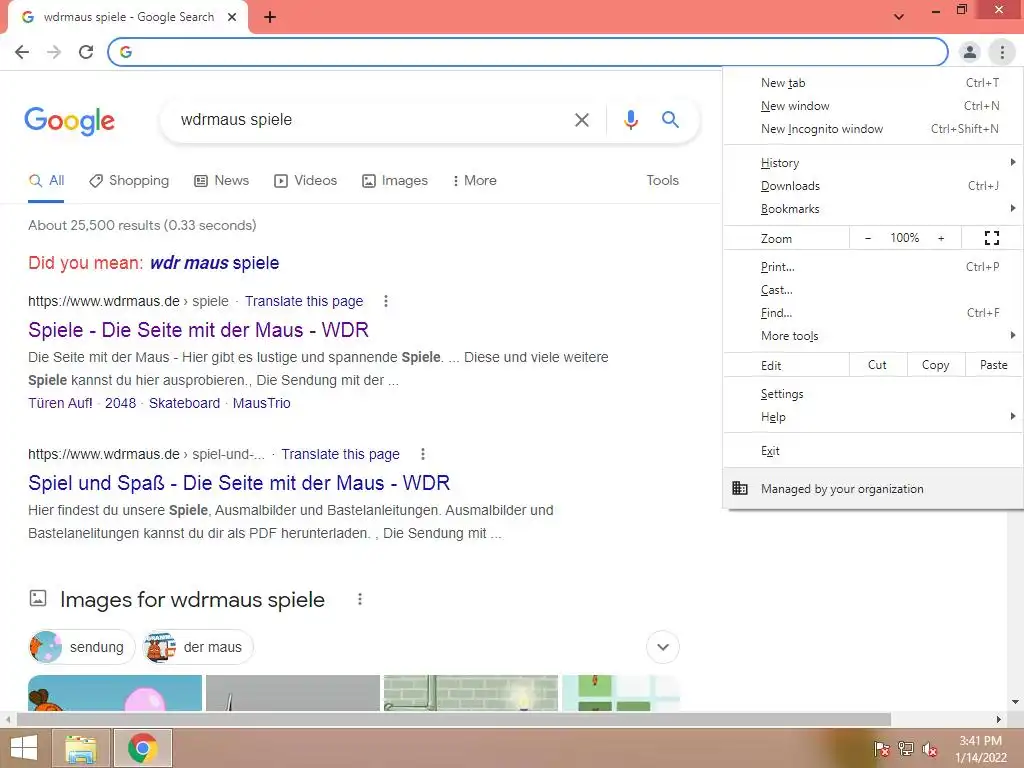Run search with the magnifier icon
The height and width of the screenshot is (768, 1024).
pyautogui.click(x=670, y=120)
